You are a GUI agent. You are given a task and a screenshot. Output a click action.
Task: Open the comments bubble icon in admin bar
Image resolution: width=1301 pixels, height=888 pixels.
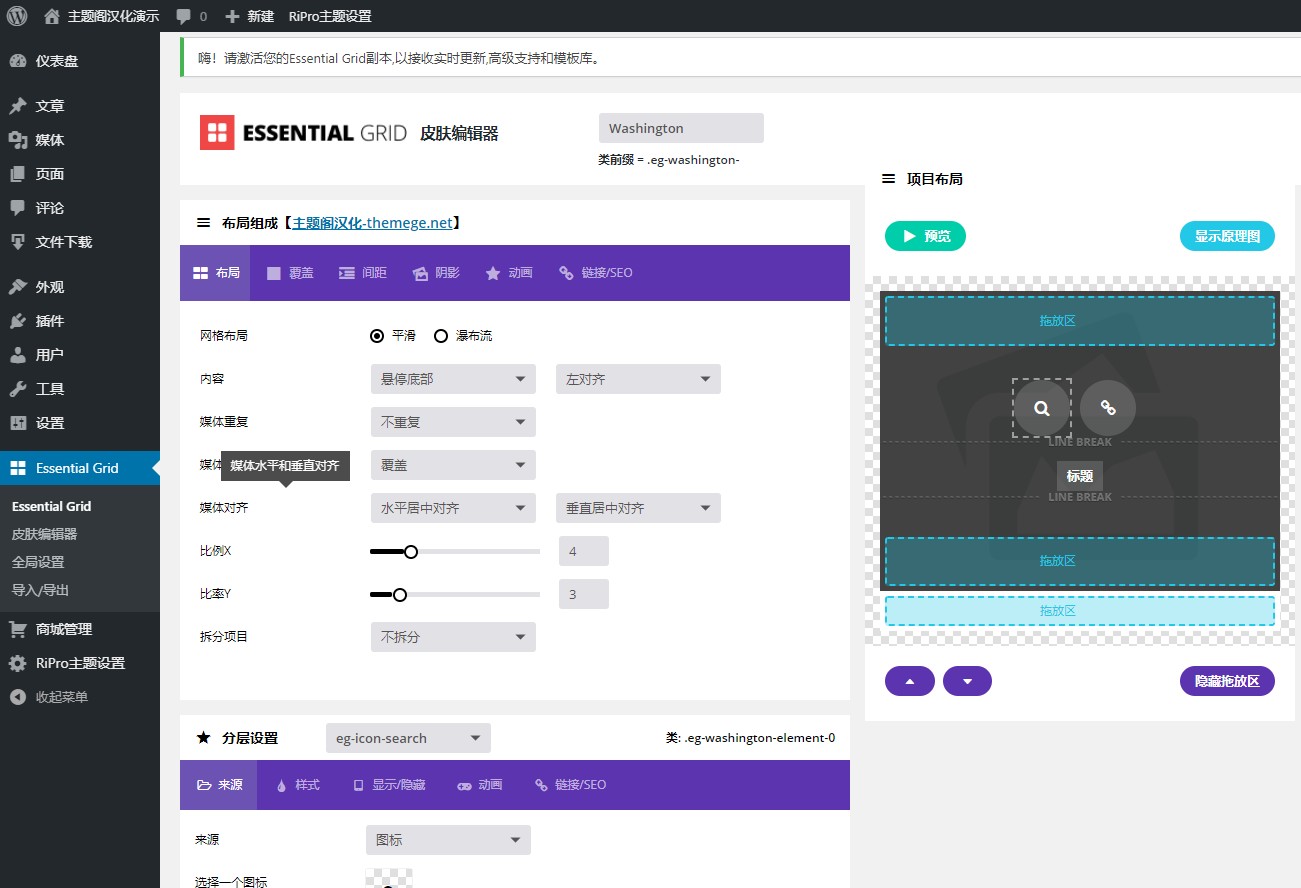(x=183, y=17)
